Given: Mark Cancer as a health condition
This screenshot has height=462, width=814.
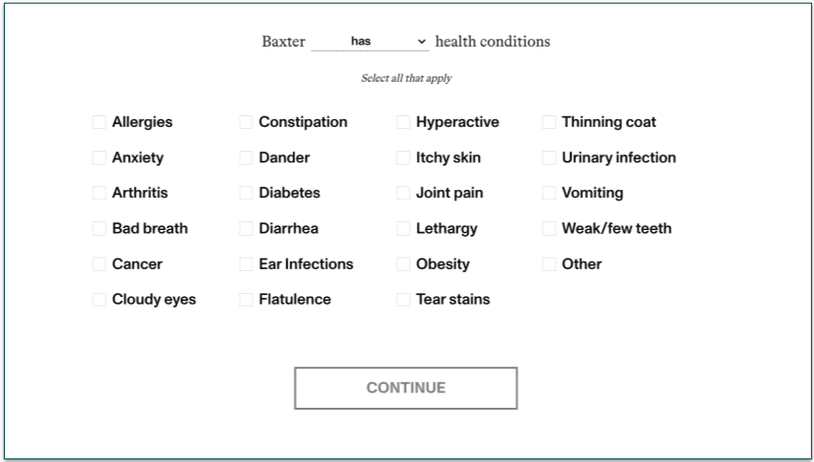Looking at the screenshot, I should pos(99,264).
